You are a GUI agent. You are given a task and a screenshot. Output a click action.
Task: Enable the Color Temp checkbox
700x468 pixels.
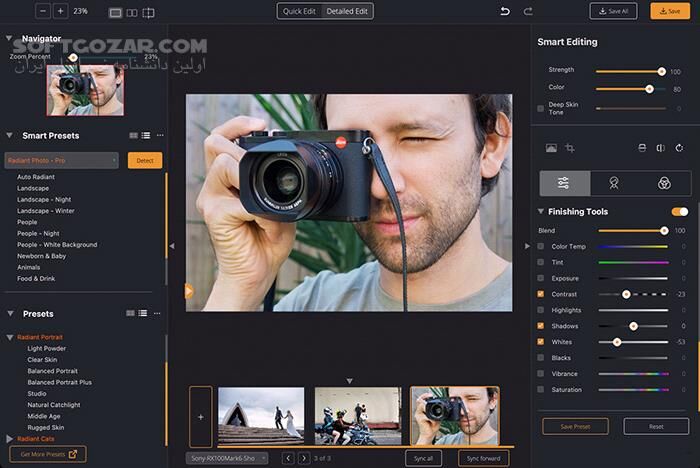click(541, 246)
